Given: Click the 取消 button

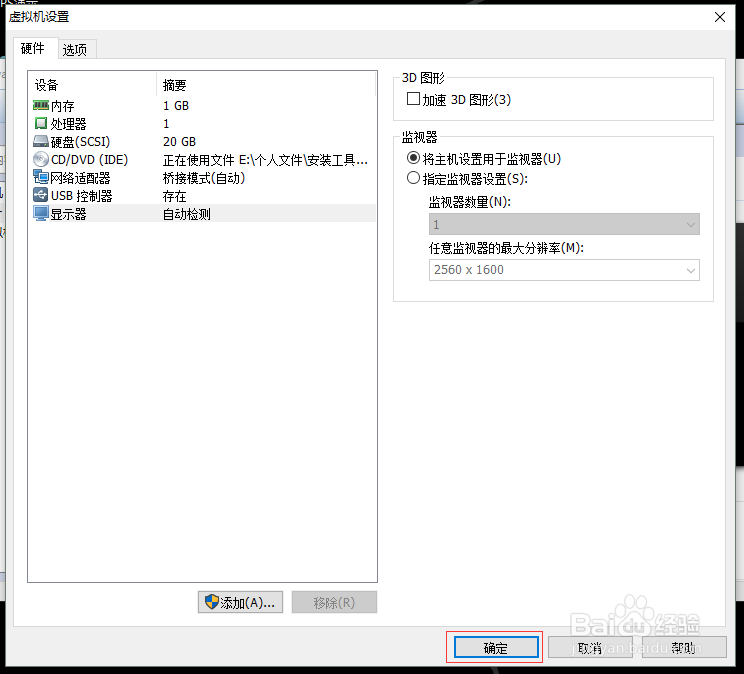Looking at the screenshot, I should (x=590, y=647).
